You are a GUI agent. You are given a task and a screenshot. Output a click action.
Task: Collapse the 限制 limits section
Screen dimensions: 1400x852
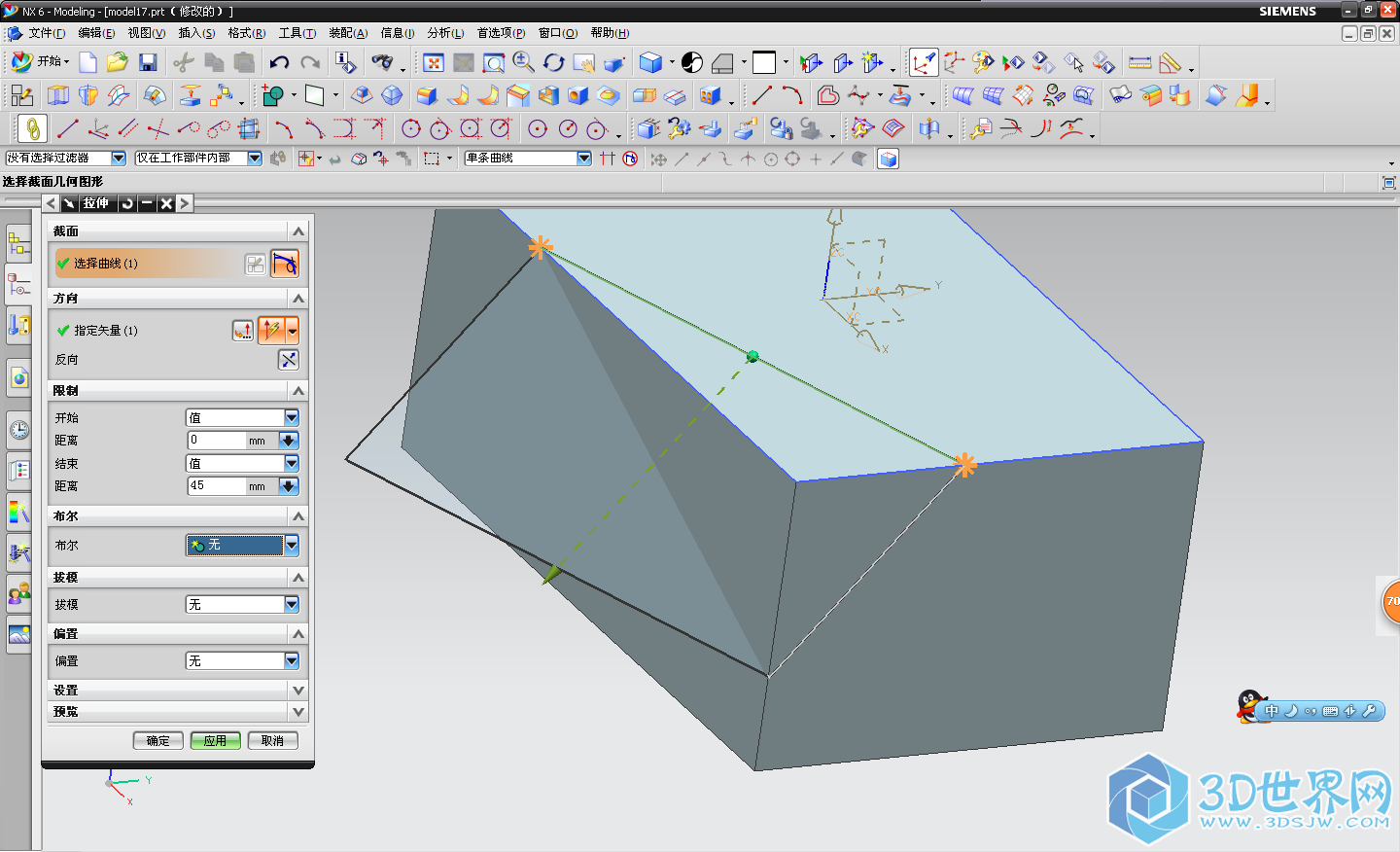tap(298, 391)
